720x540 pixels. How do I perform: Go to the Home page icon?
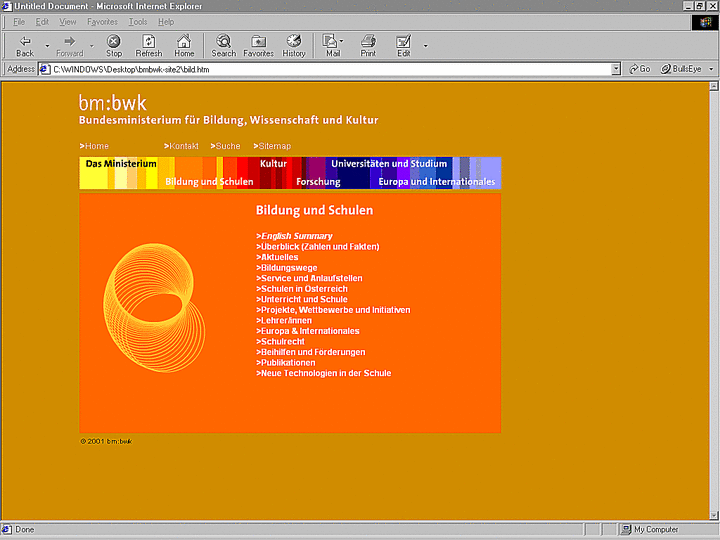[x=184, y=46]
